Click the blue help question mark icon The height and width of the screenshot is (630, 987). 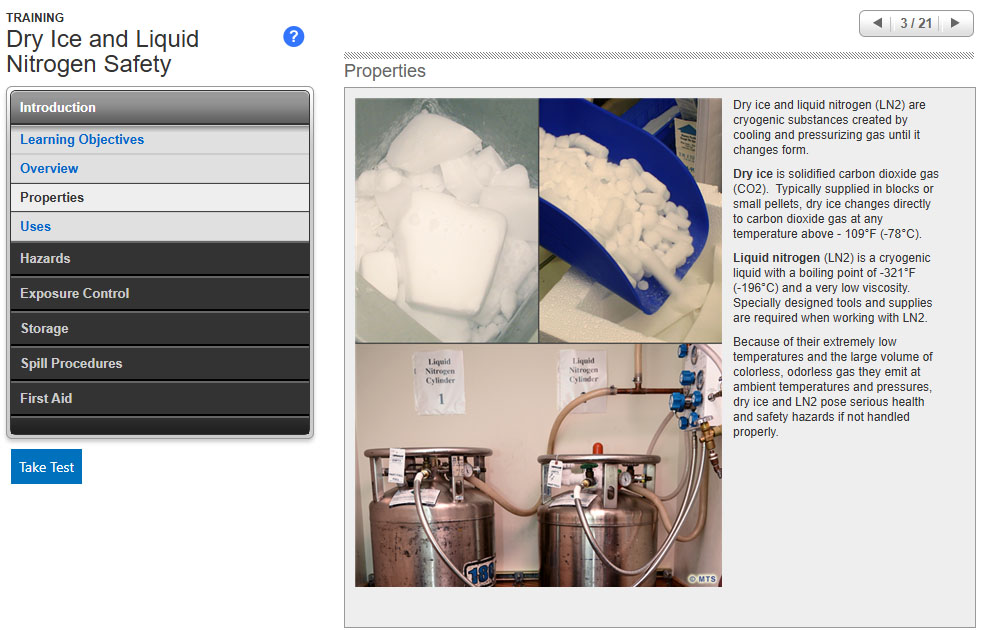pos(293,37)
